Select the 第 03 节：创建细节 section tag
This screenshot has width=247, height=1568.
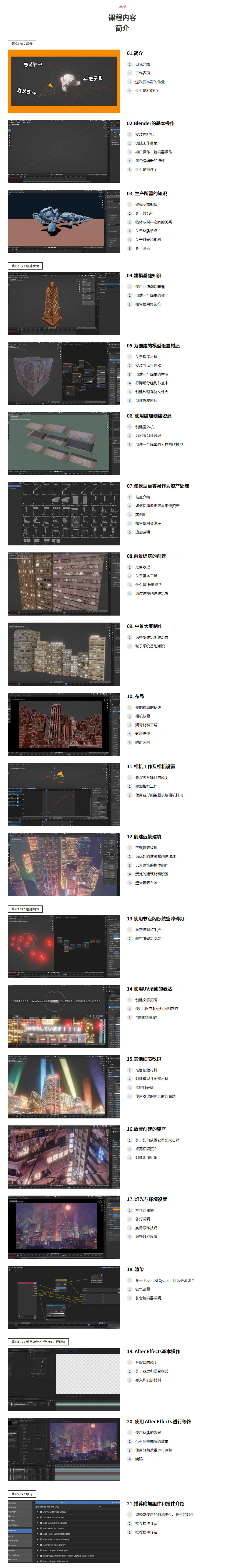point(25,909)
